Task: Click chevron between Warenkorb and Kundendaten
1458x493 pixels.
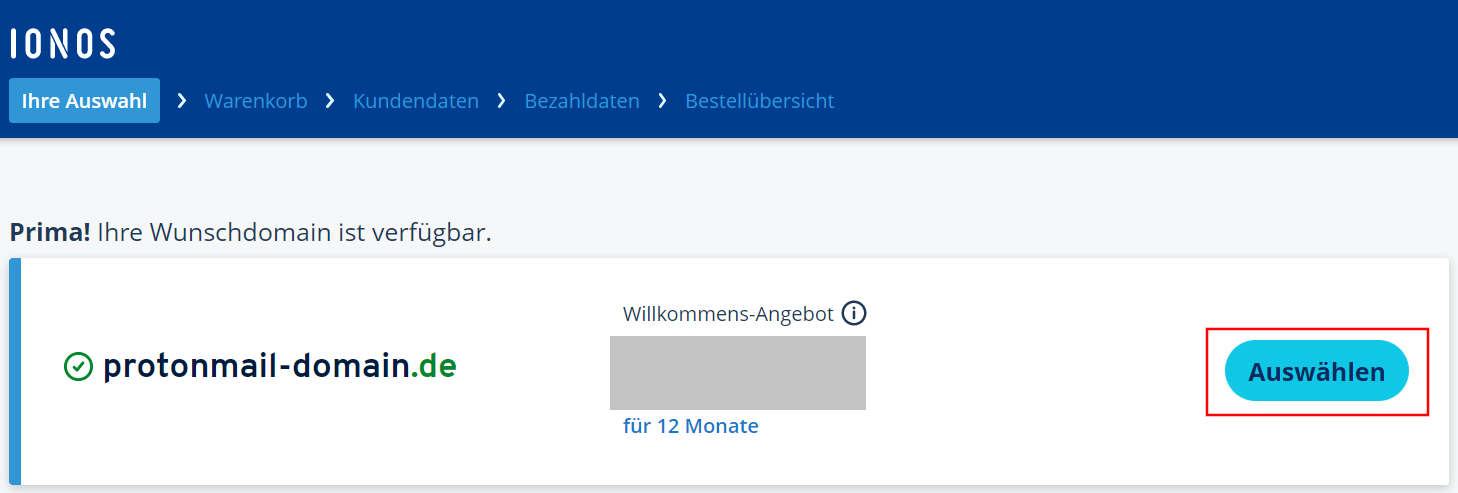Action: tap(330, 101)
